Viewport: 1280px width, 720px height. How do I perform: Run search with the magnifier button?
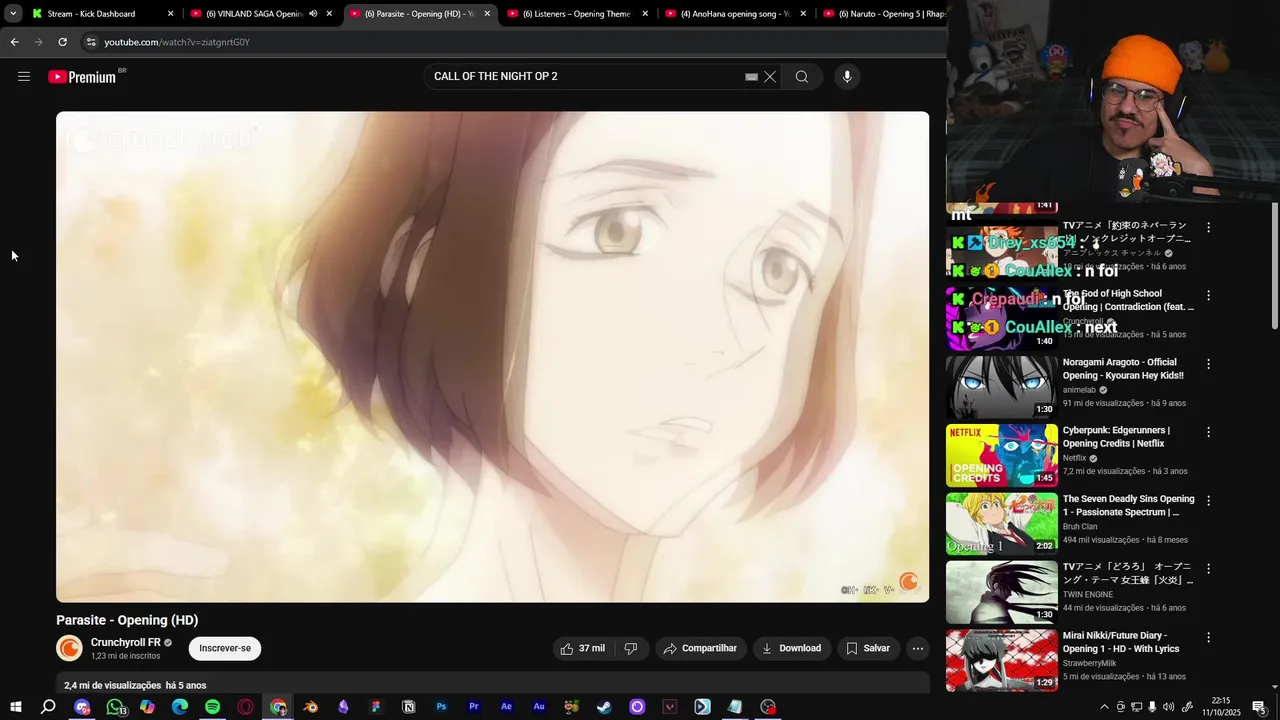pos(802,77)
